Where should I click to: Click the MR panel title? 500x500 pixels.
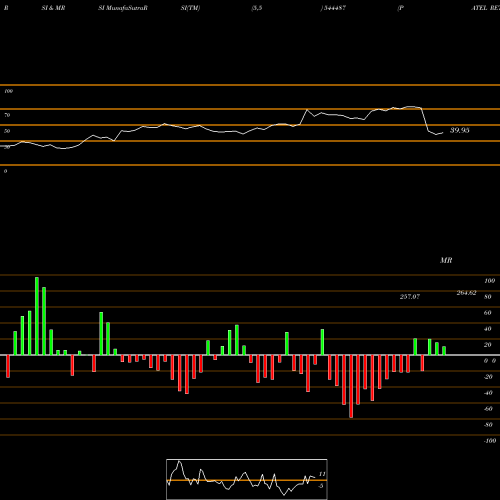point(446,260)
